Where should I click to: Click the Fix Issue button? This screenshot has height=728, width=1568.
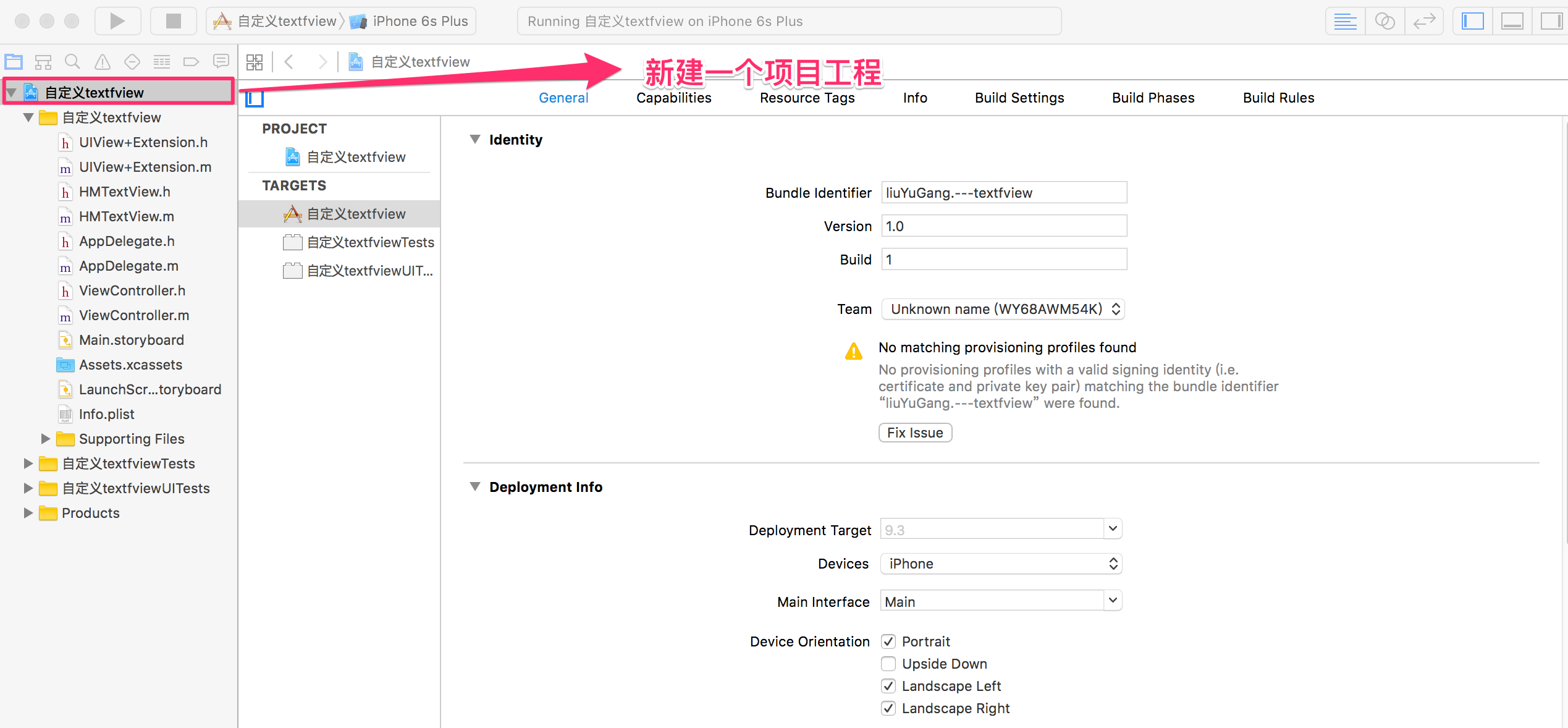[x=915, y=433]
